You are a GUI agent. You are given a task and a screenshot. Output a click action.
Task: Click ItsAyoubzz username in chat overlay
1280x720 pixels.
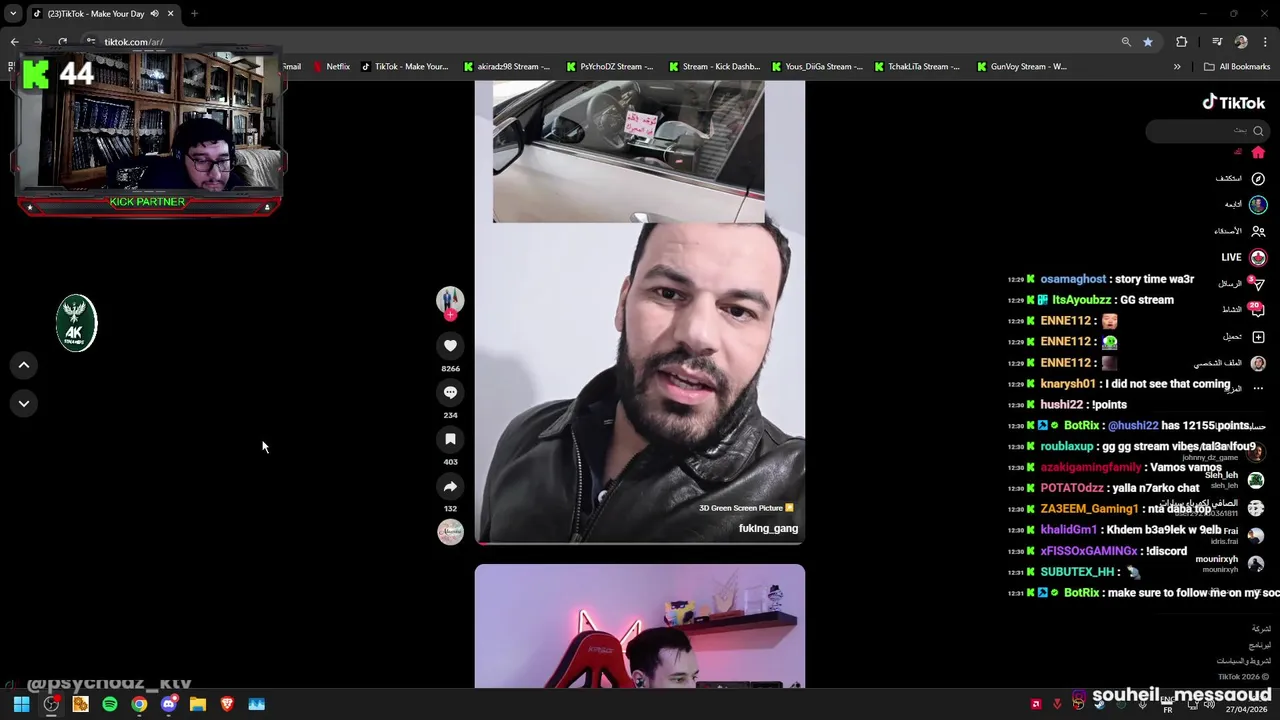point(1081,300)
